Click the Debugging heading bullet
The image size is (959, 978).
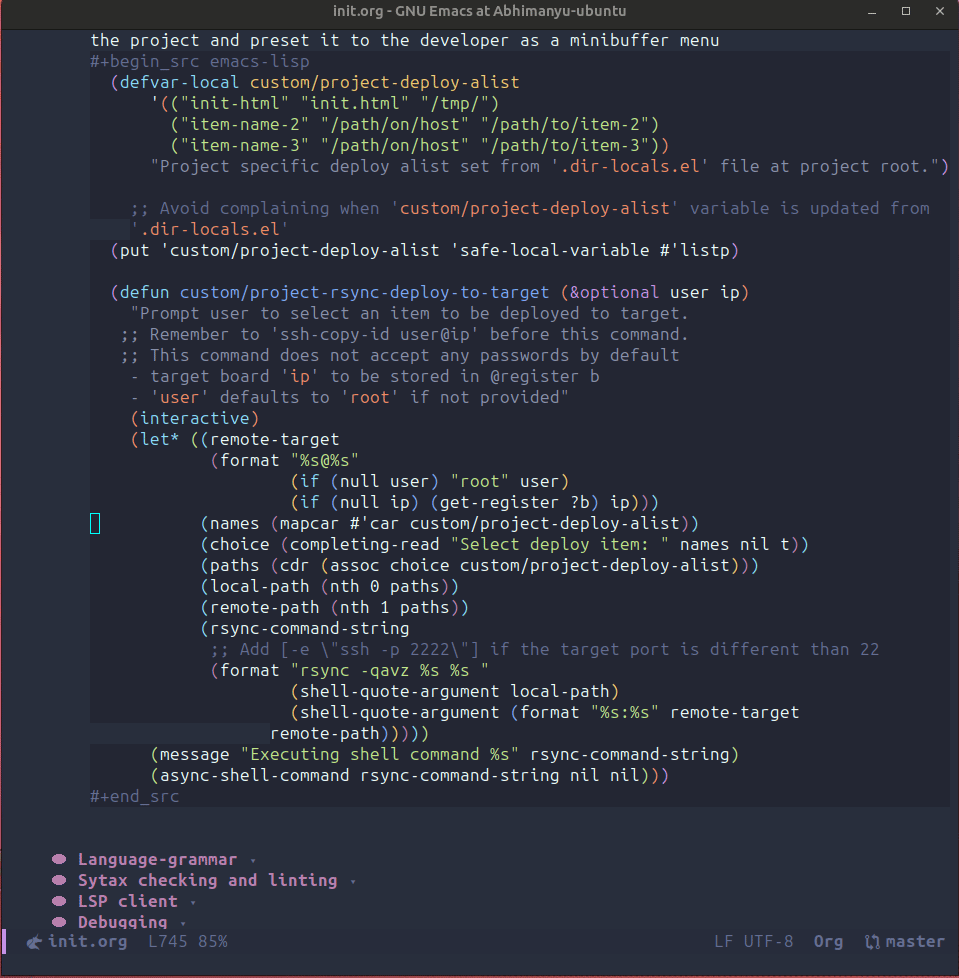coord(59,922)
